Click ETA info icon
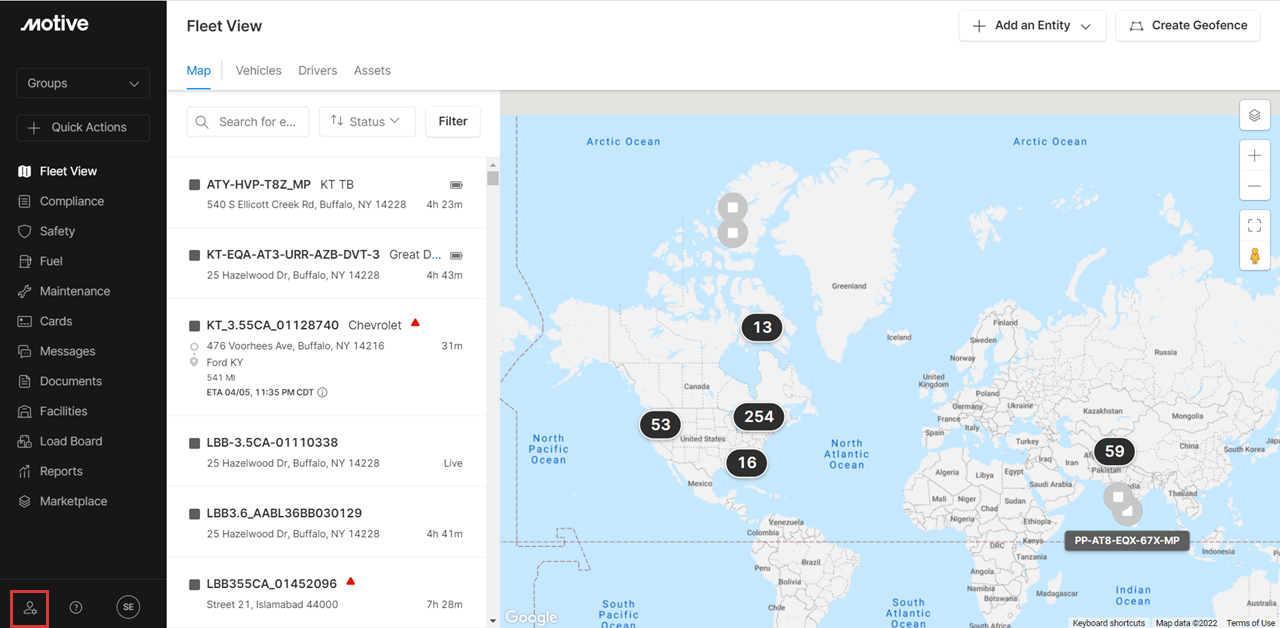The height and width of the screenshot is (628, 1280). point(322,393)
